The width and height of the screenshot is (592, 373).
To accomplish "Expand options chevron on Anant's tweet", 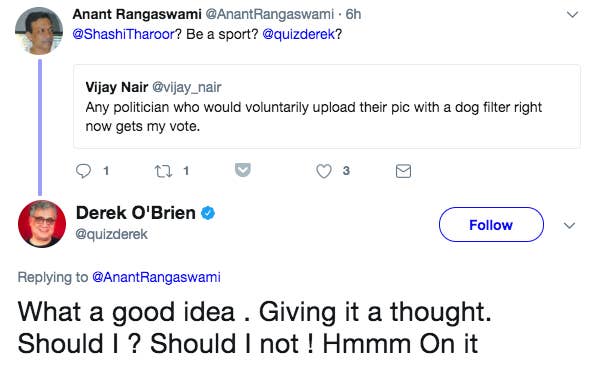I will click(x=573, y=15).
